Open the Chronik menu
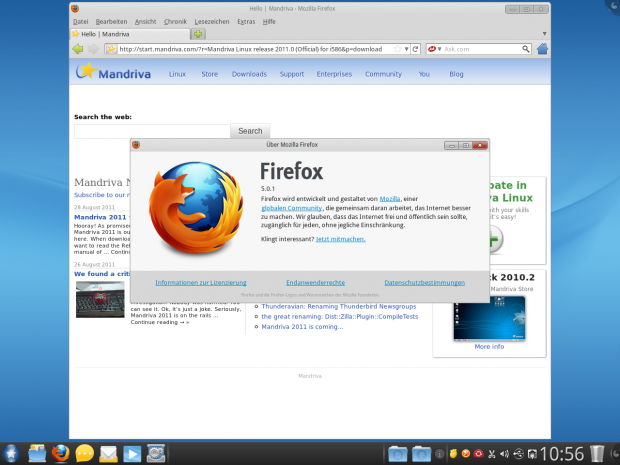The height and width of the screenshot is (465, 620). 175,22
